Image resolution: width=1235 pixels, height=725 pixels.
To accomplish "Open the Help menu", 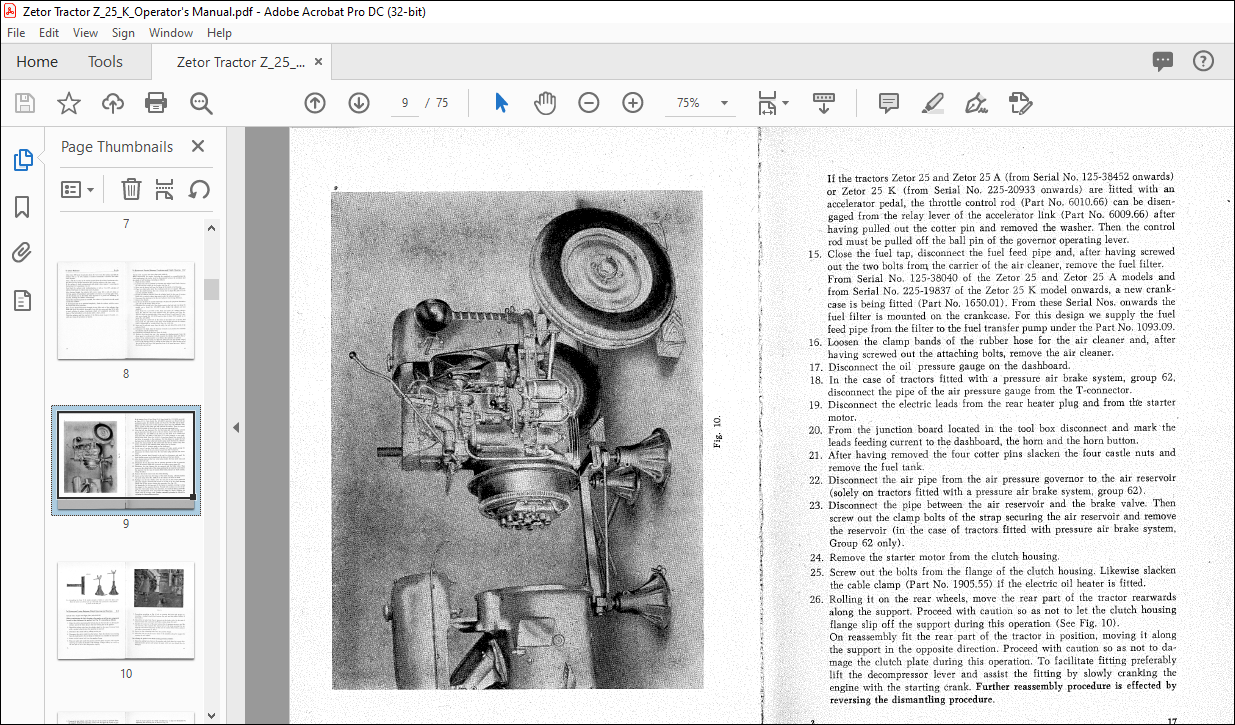I will [x=219, y=33].
